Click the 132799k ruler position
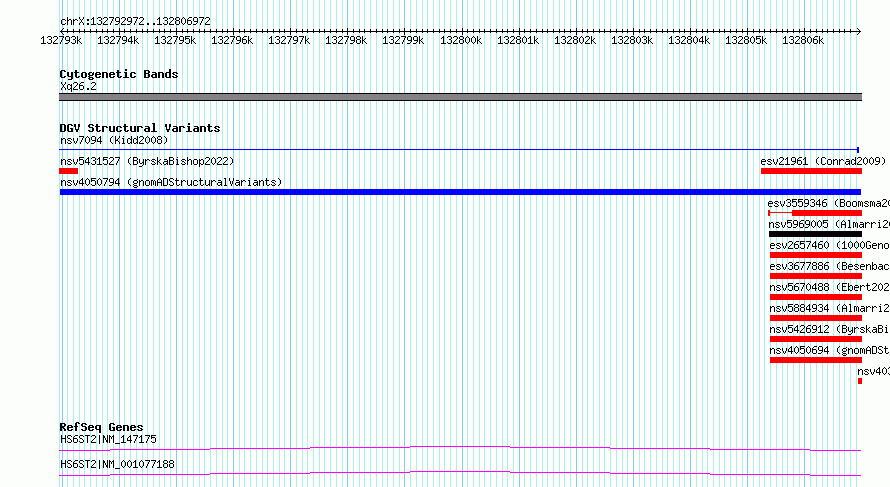 404,40
